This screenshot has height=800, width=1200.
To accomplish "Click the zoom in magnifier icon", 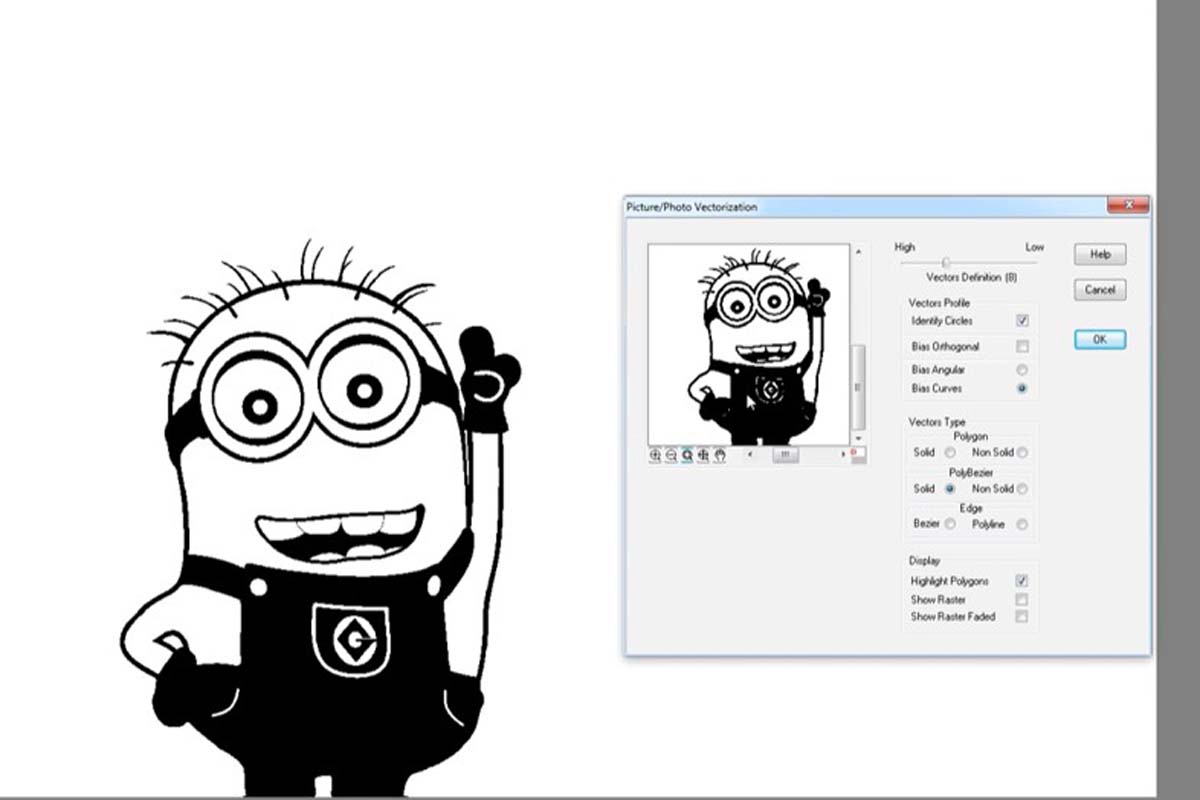I will click(x=656, y=455).
